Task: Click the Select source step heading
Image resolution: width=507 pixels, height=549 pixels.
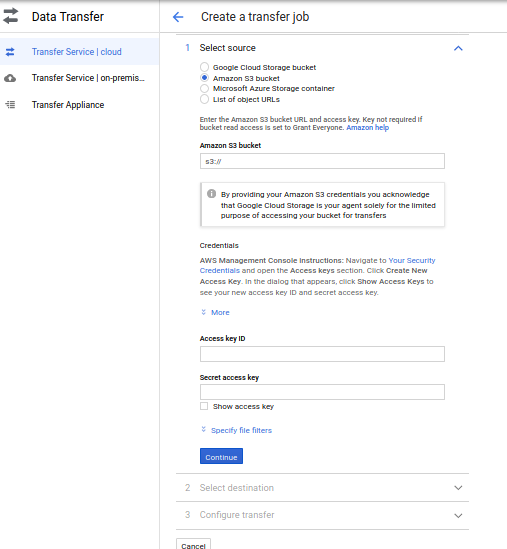Action: (228, 48)
